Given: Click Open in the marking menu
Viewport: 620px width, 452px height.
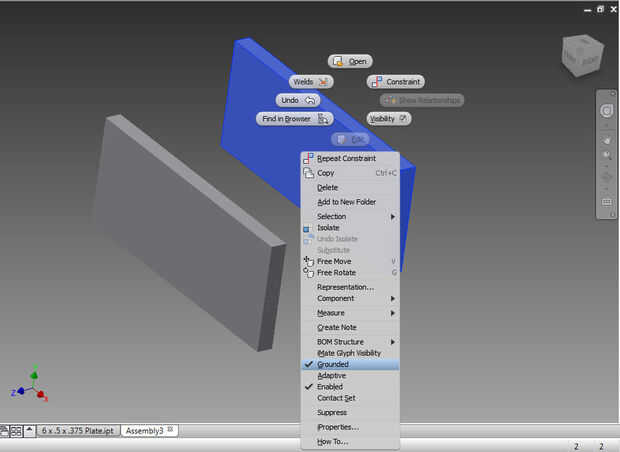Looking at the screenshot, I should coord(350,61).
